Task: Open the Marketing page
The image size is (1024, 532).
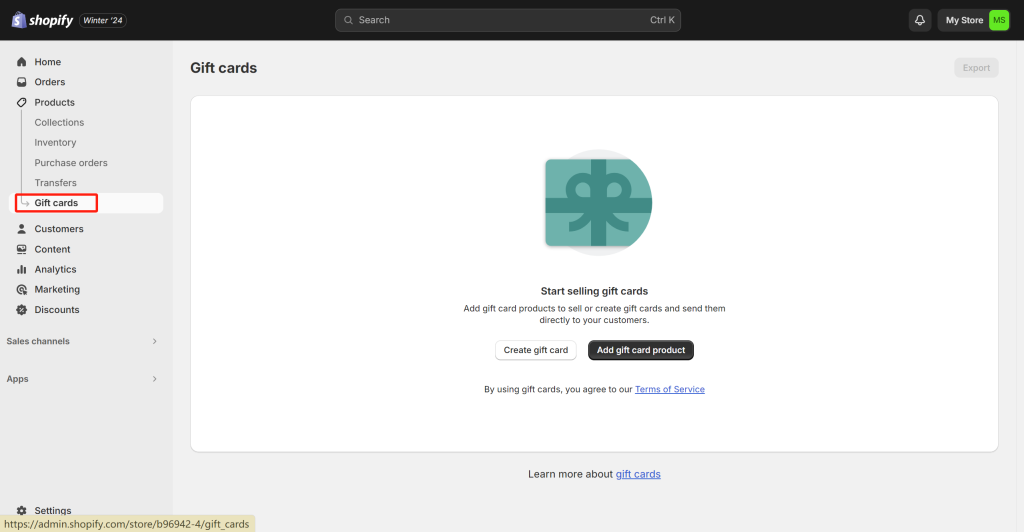Action: (57, 290)
